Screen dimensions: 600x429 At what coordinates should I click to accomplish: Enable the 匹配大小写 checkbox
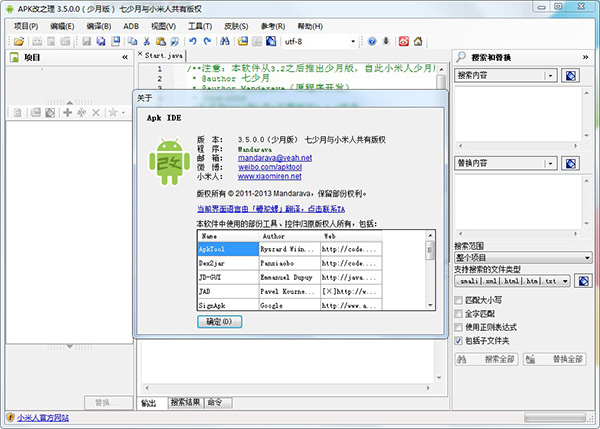[x=458, y=300]
